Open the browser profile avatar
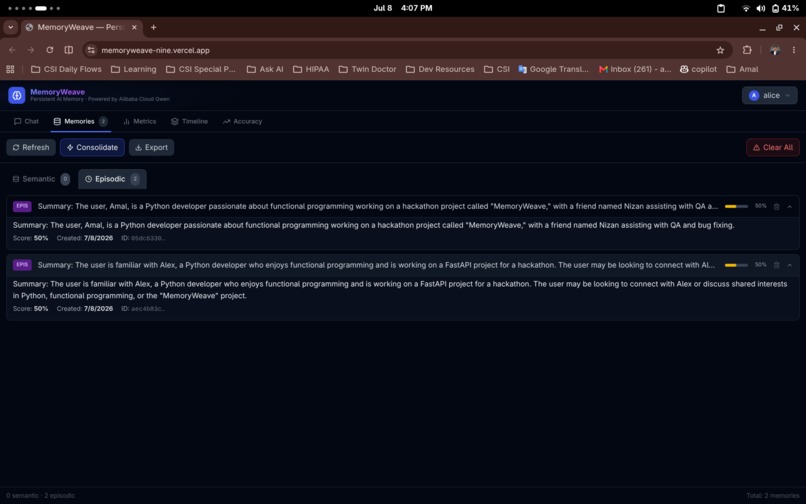The width and height of the screenshot is (806, 504). 775,50
